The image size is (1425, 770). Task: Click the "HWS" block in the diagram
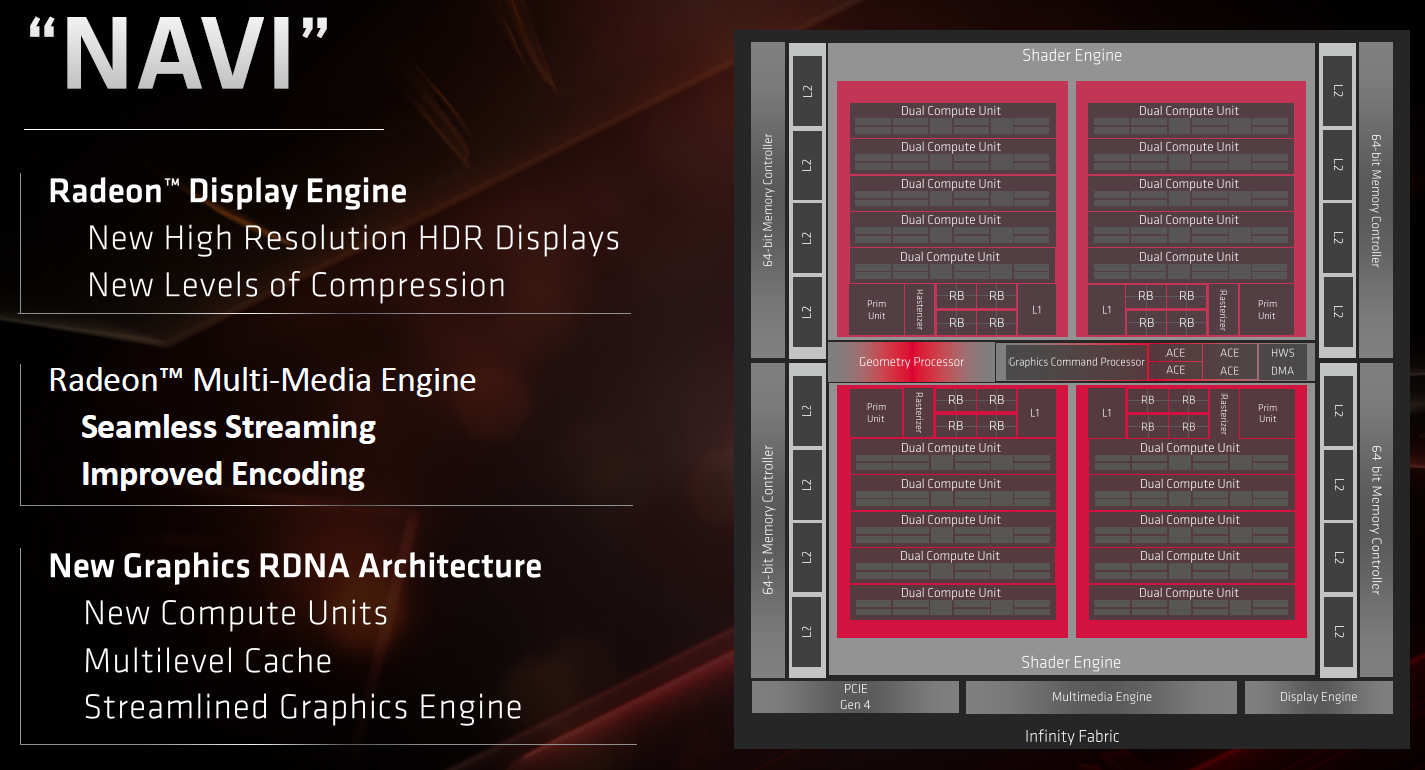click(x=1282, y=353)
